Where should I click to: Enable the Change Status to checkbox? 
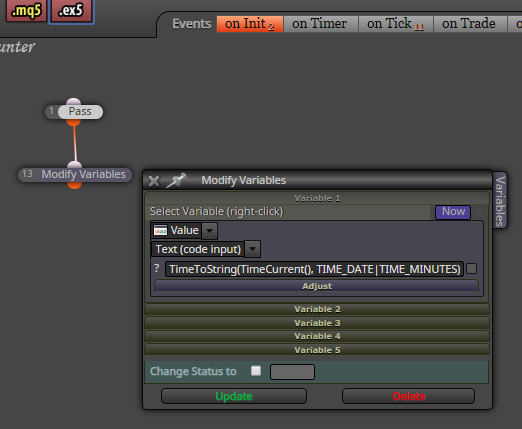[256, 371]
